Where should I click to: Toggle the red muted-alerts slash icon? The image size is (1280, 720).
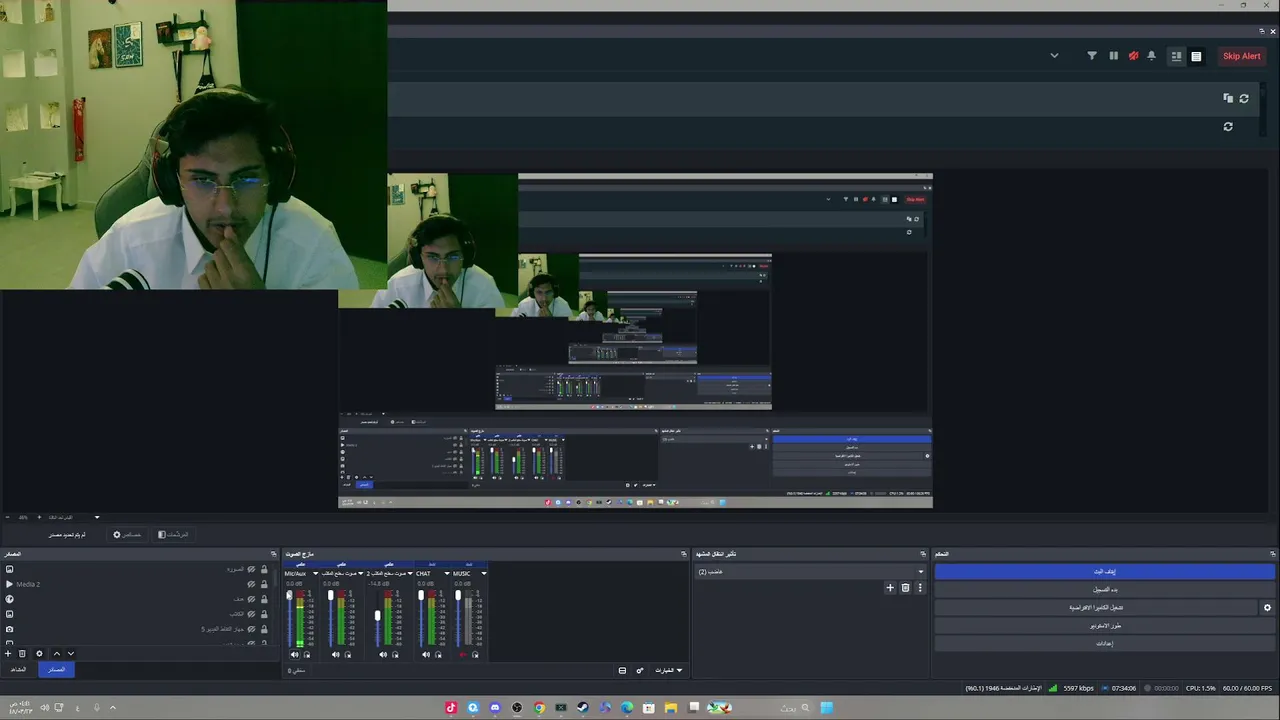1133,56
